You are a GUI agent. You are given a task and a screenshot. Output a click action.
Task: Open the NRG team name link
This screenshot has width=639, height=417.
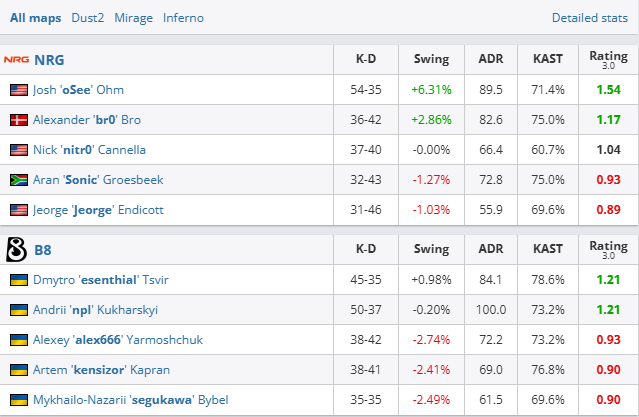(x=48, y=59)
